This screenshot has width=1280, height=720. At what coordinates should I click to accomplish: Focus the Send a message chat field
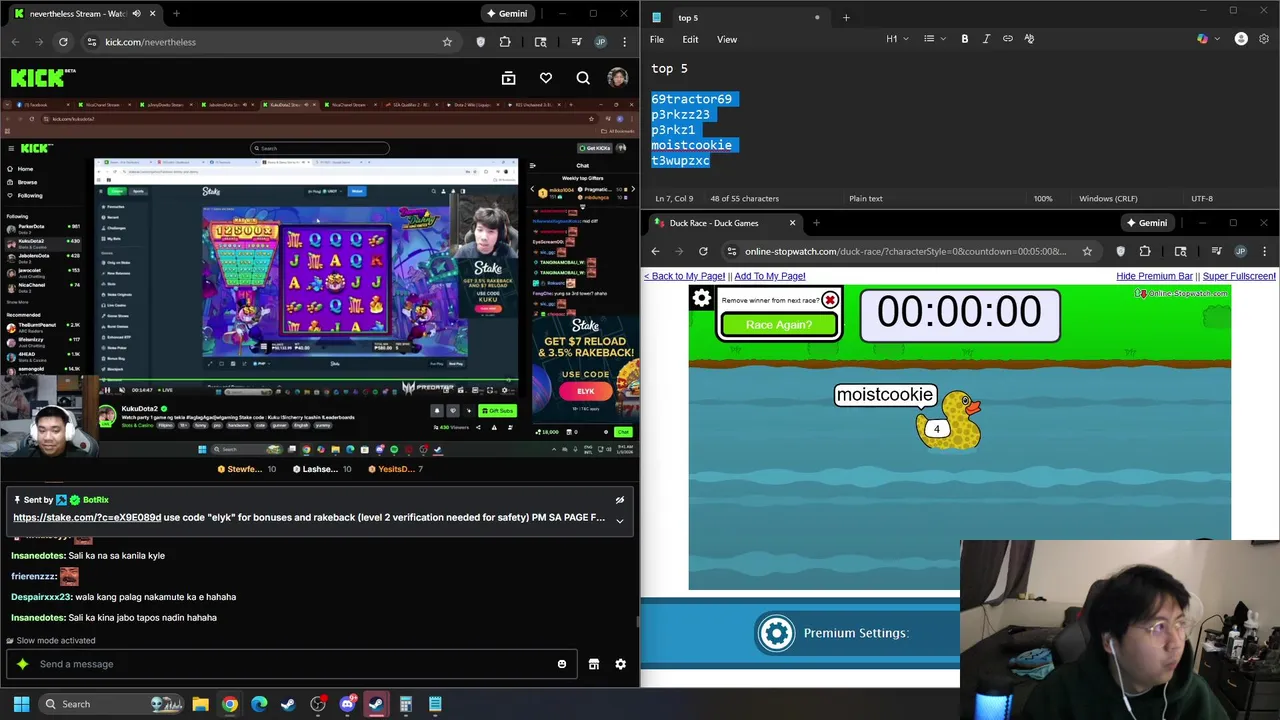290,664
